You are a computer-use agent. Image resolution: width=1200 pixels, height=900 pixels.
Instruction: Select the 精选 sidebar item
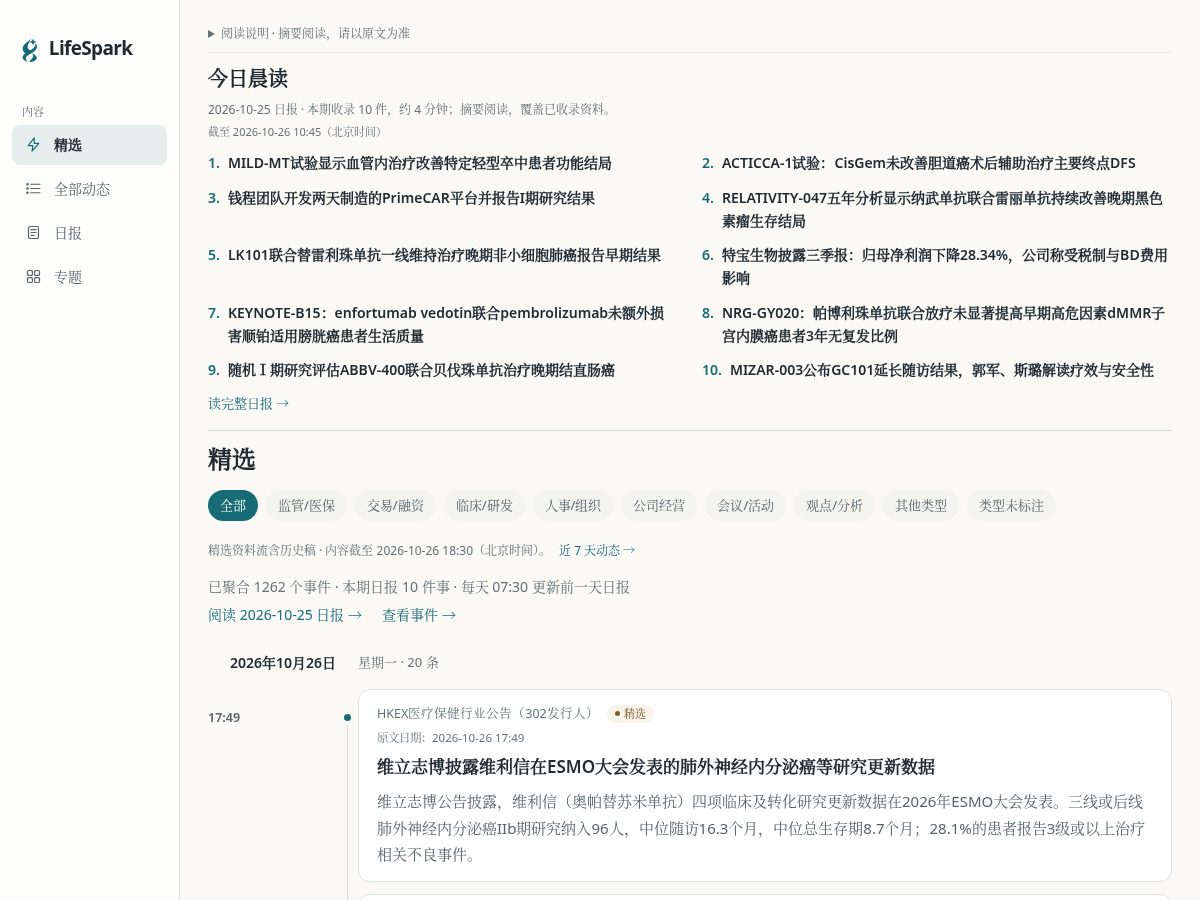(89, 145)
